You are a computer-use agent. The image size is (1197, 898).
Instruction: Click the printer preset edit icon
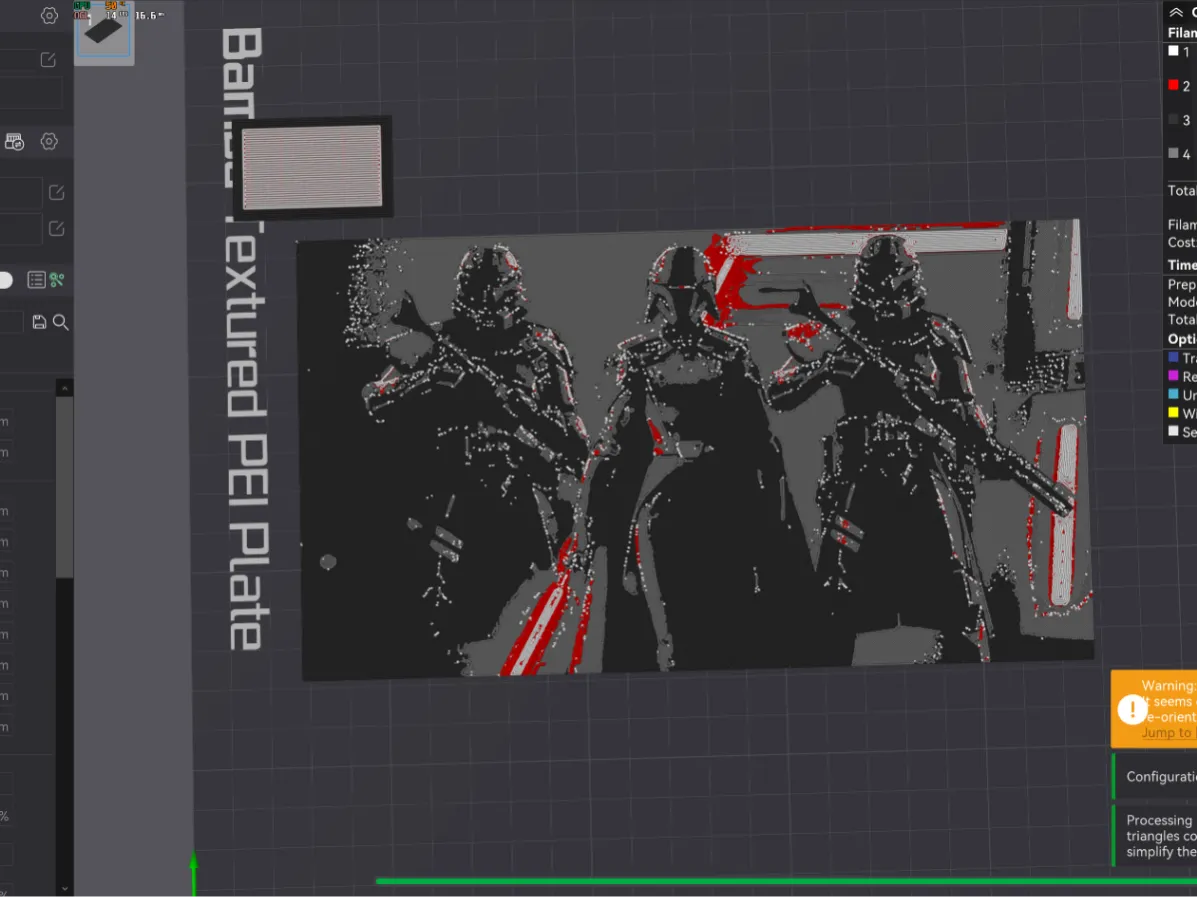(x=48, y=60)
